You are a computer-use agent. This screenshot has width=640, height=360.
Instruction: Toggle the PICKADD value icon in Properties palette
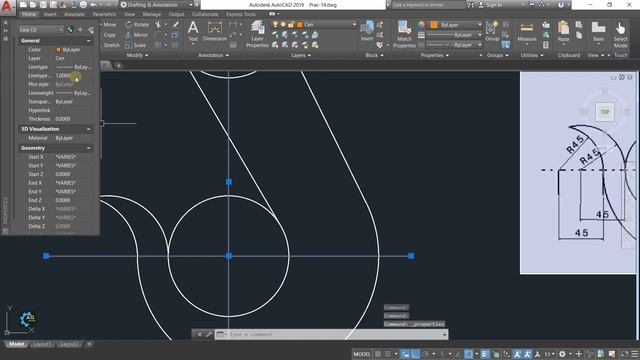pos(70,30)
